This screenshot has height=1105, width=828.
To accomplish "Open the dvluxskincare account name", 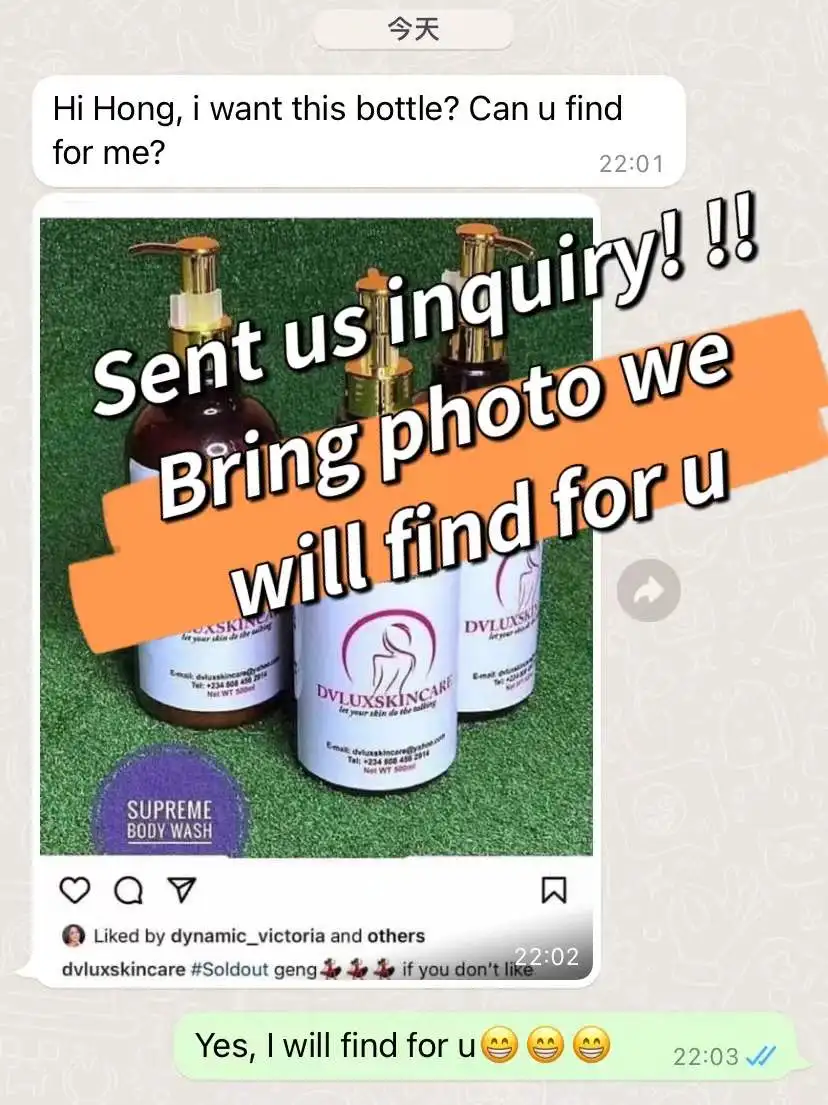I will click(x=123, y=969).
